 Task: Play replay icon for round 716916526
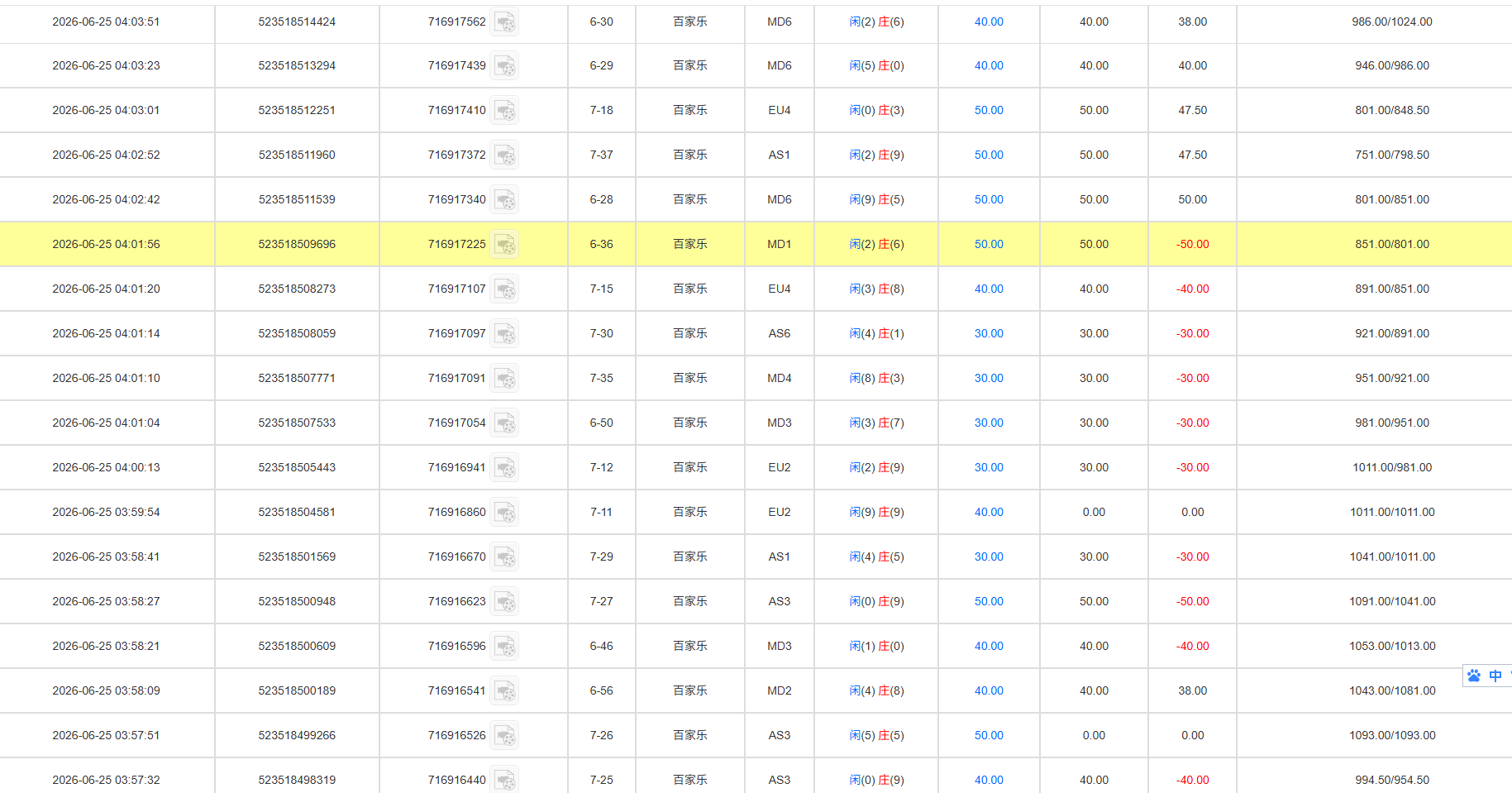(504, 736)
